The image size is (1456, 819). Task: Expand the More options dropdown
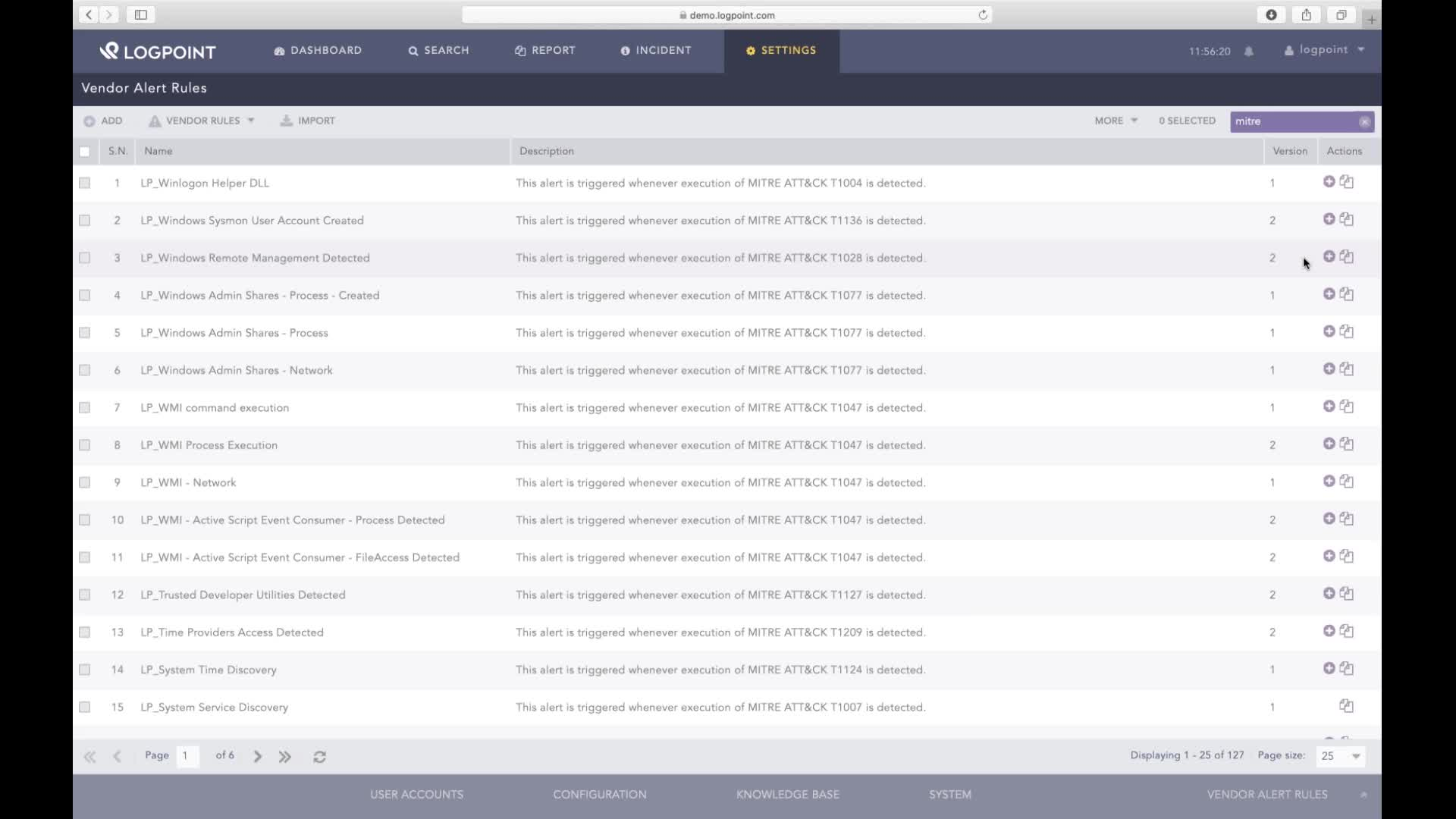tap(1114, 121)
